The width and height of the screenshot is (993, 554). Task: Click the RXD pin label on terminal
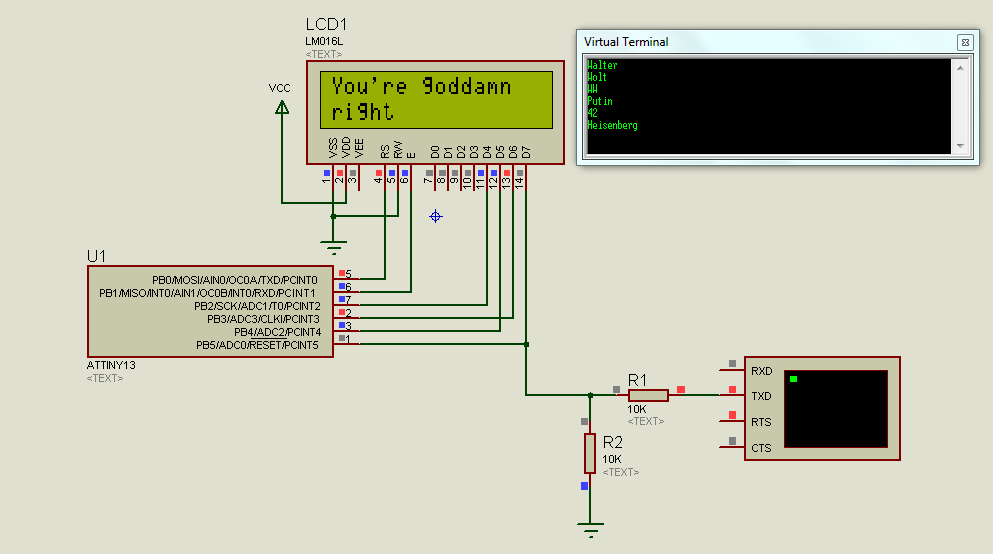tap(761, 371)
